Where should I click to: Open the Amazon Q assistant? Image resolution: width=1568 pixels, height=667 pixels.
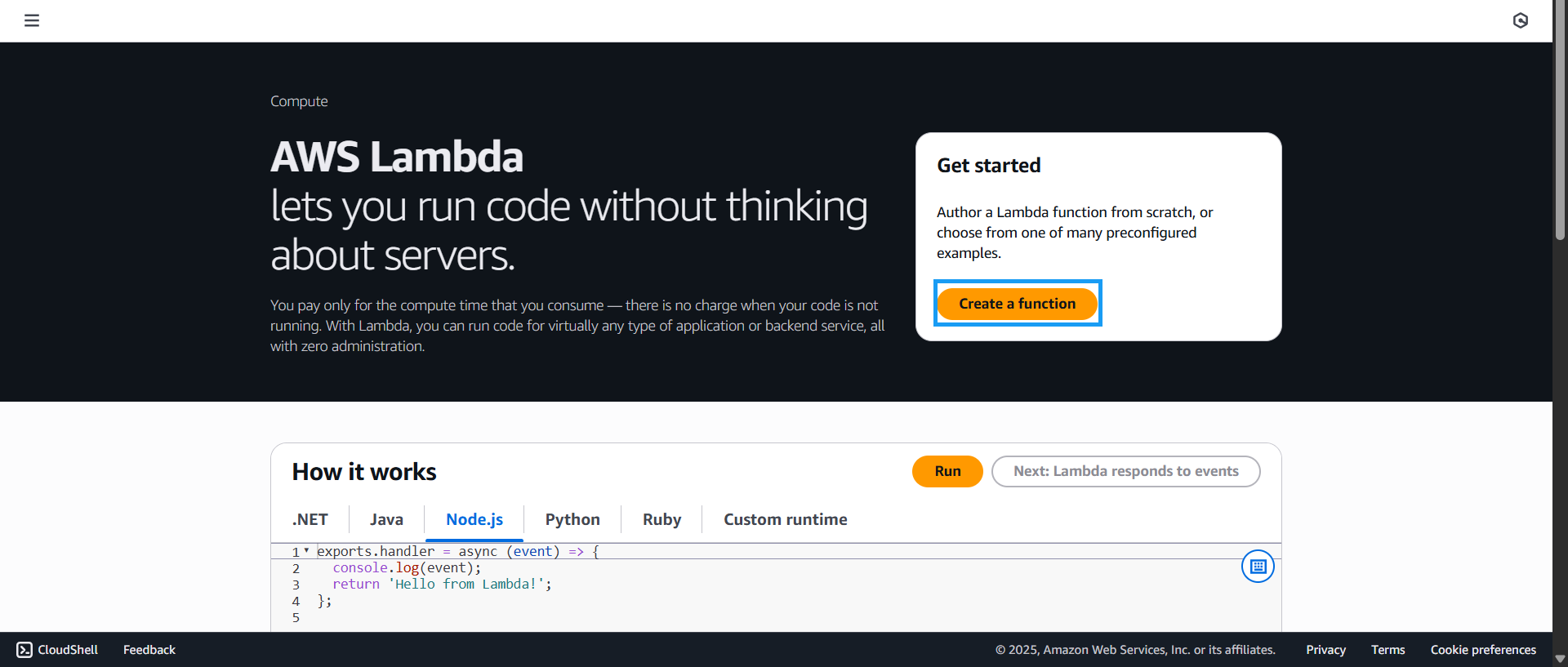pyautogui.click(x=1521, y=20)
